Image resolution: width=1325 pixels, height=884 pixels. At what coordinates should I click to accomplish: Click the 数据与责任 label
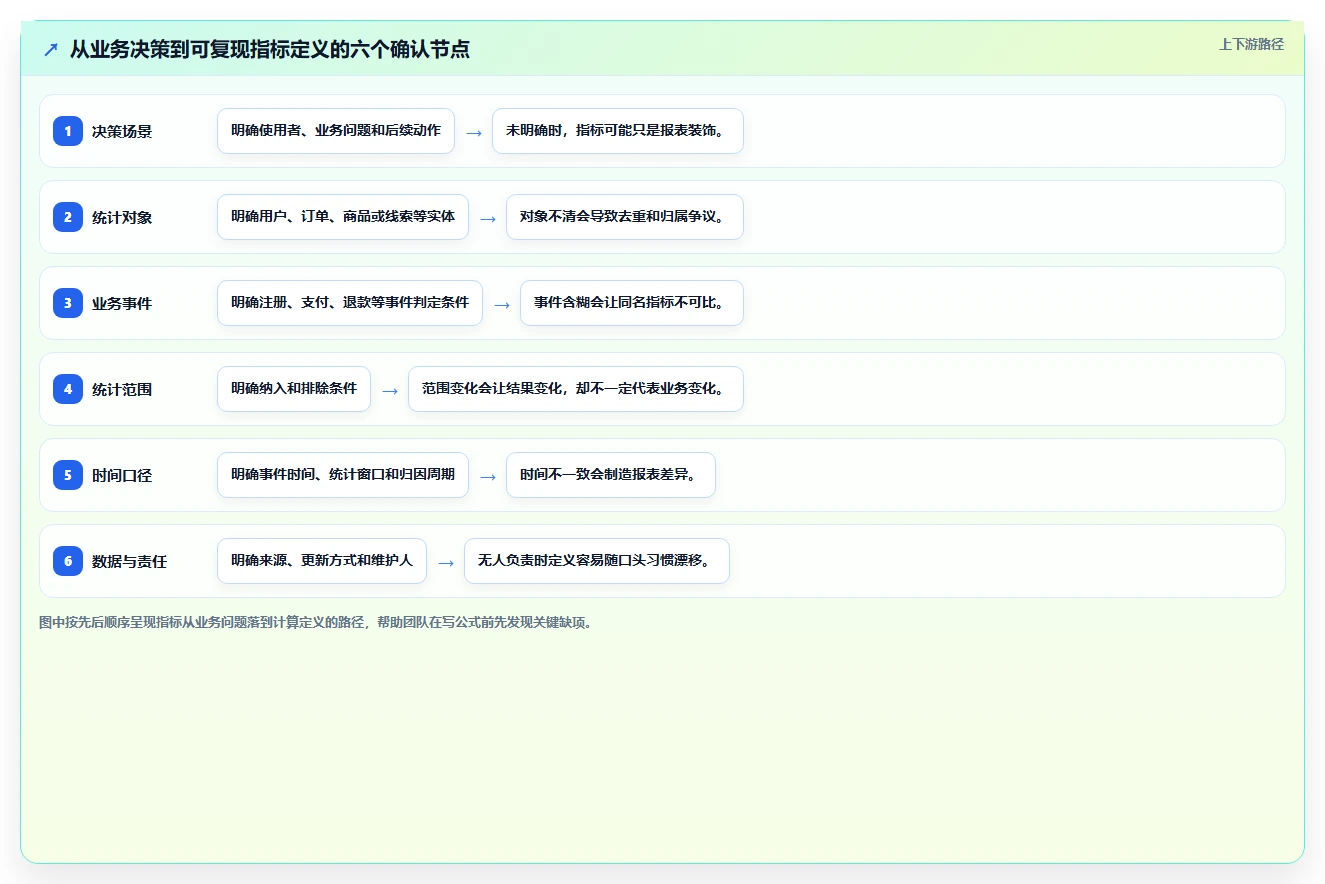point(129,561)
